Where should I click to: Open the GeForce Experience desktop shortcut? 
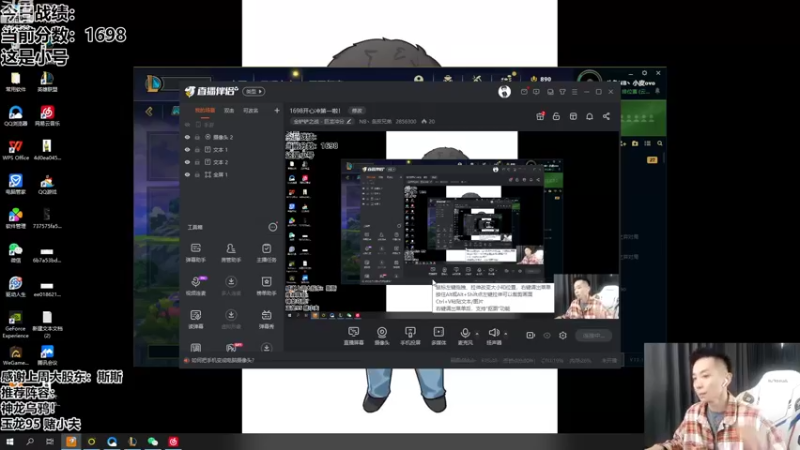coord(15,324)
